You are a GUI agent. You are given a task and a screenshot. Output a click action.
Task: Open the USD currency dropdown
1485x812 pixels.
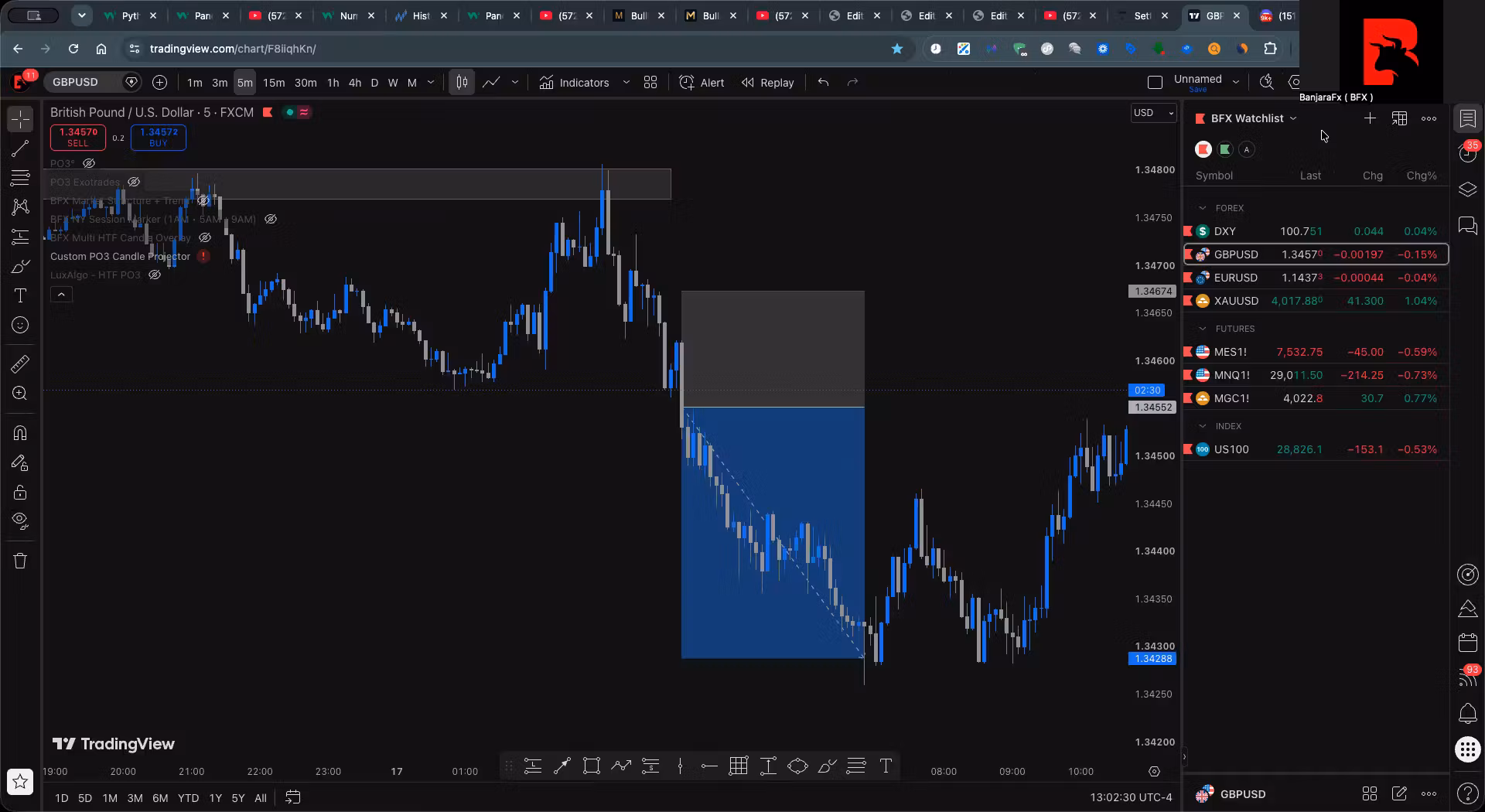point(1153,113)
